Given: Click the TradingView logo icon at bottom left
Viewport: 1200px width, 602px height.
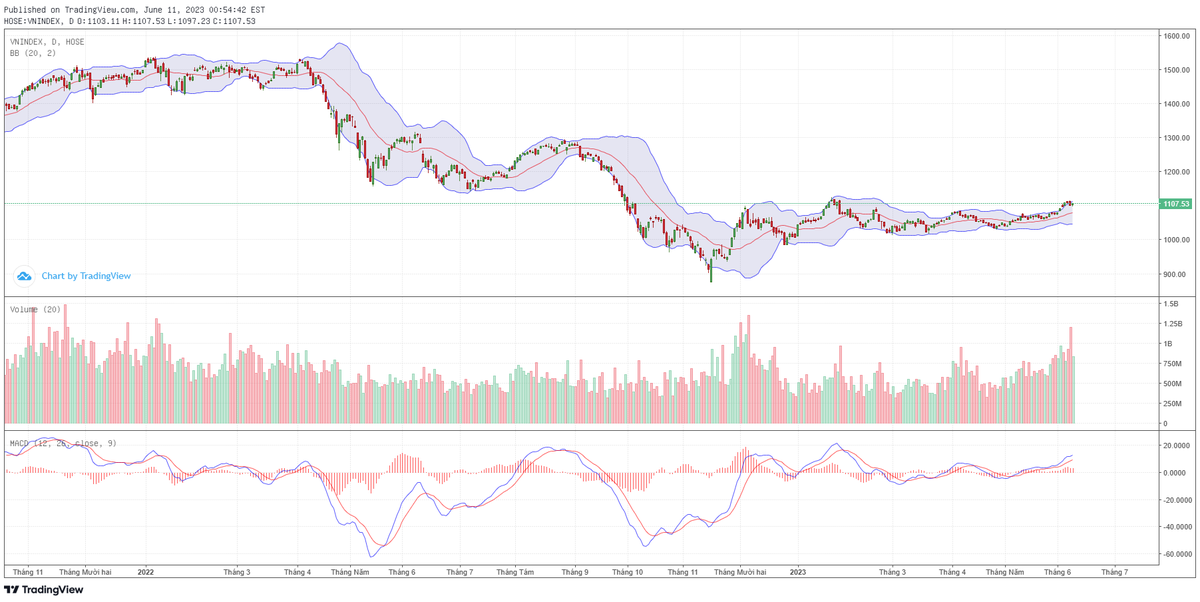Looking at the screenshot, I should tap(12, 590).
